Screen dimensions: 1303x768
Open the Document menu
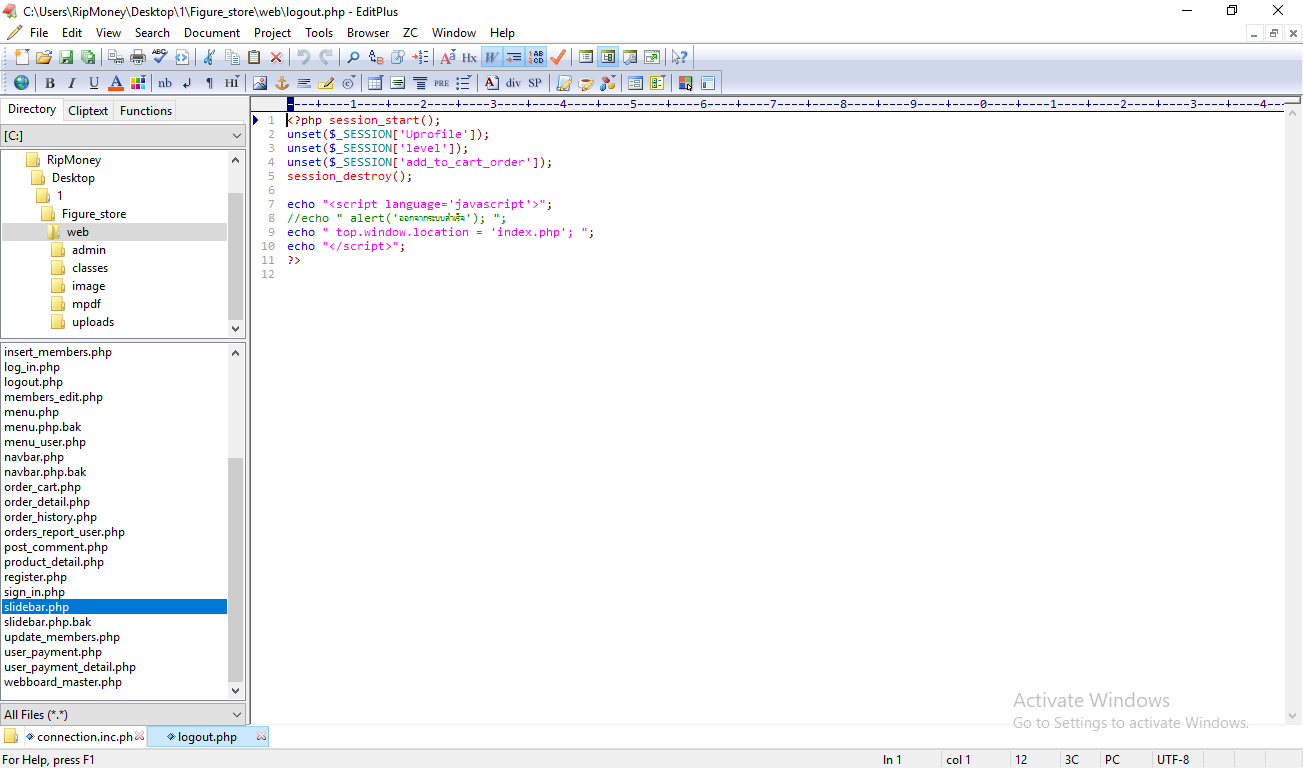pyautogui.click(x=212, y=33)
